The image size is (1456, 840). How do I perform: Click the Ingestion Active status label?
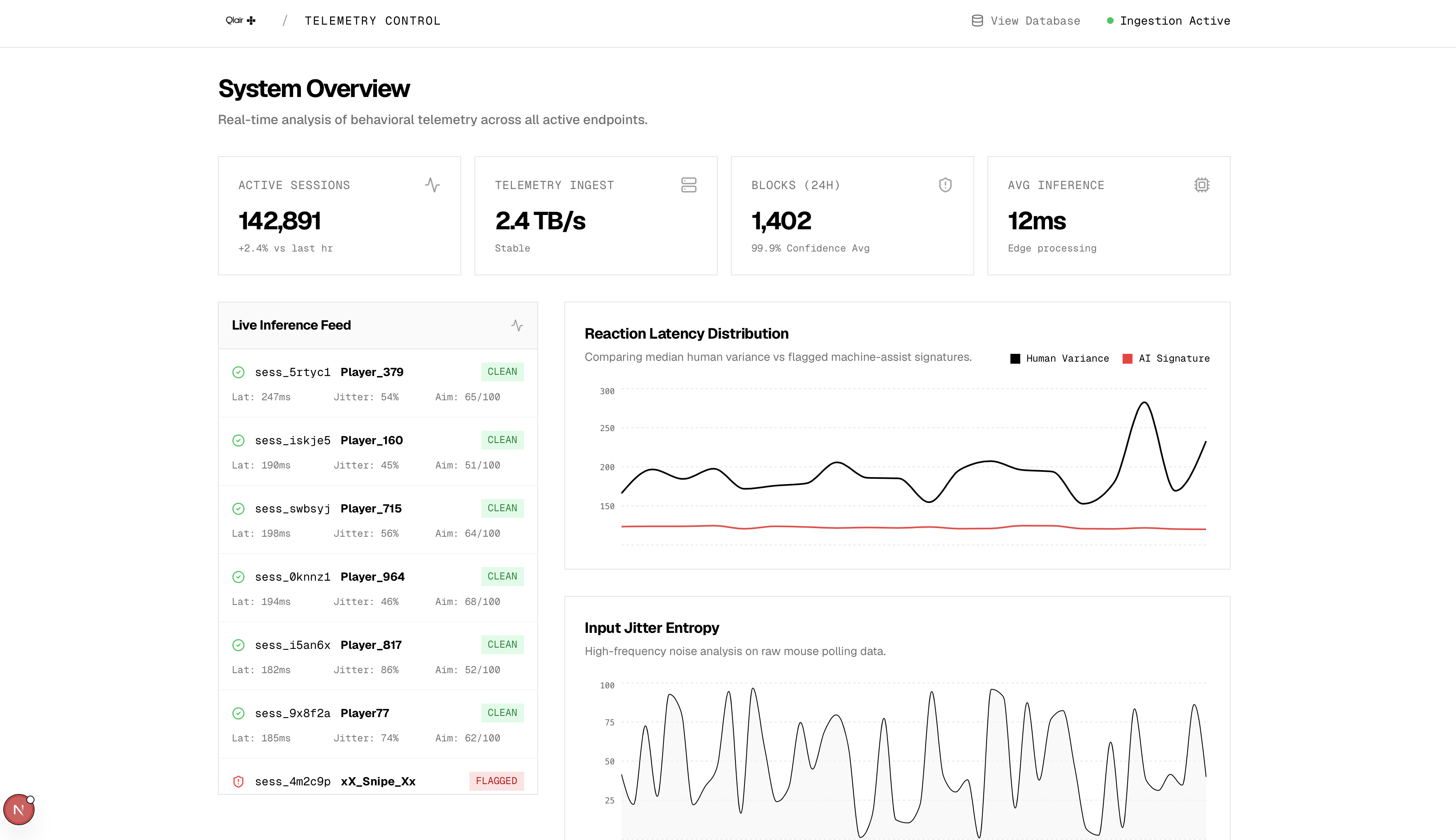point(1175,21)
